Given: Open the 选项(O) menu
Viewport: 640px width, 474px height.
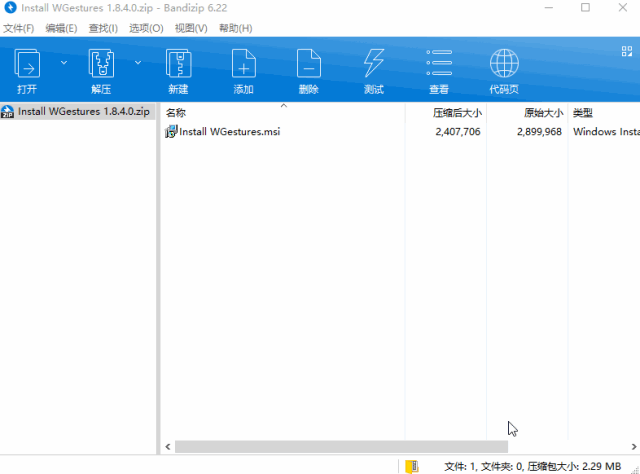Looking at the screenshot, I should pyautogui.click(x=146, y=28).
